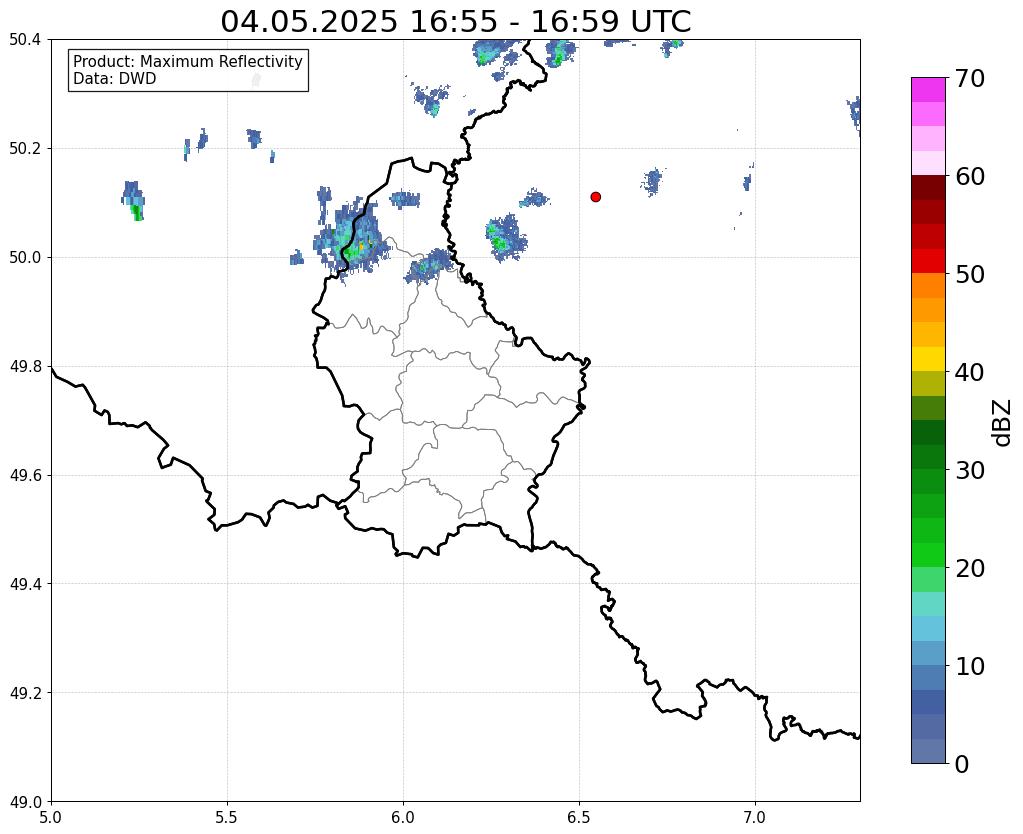Click the 'Data: DWD' label
This screenshot has width=1023, height=834.
pyautogui.click(x=115, y=79)
